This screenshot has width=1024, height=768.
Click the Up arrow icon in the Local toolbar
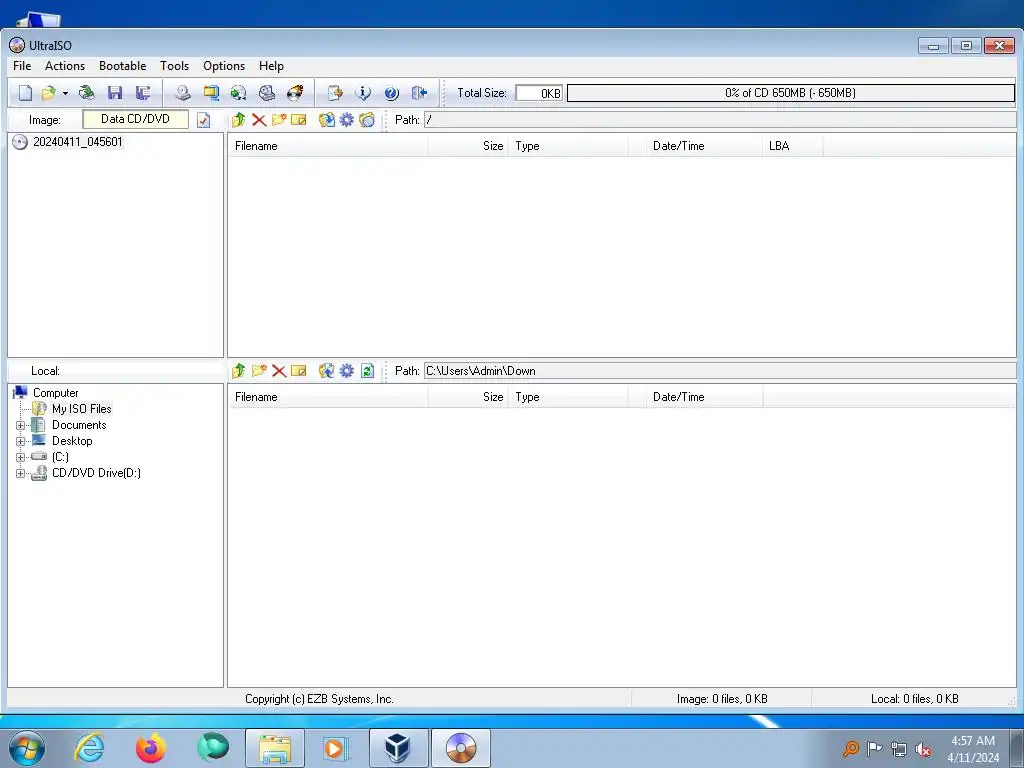click(238, 371)
